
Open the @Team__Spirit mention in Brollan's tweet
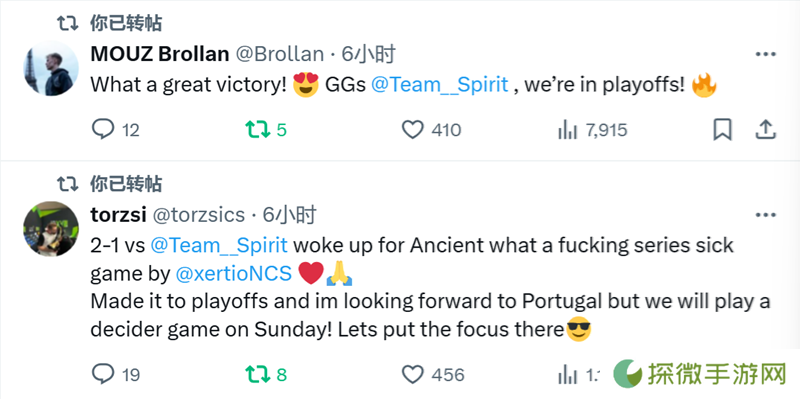[440, 85]
